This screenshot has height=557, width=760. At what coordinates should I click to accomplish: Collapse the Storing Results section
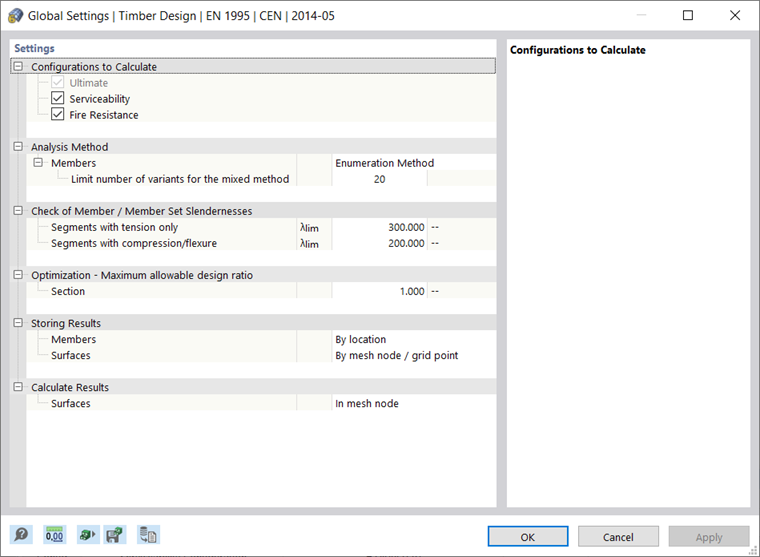tap(18, 323)
